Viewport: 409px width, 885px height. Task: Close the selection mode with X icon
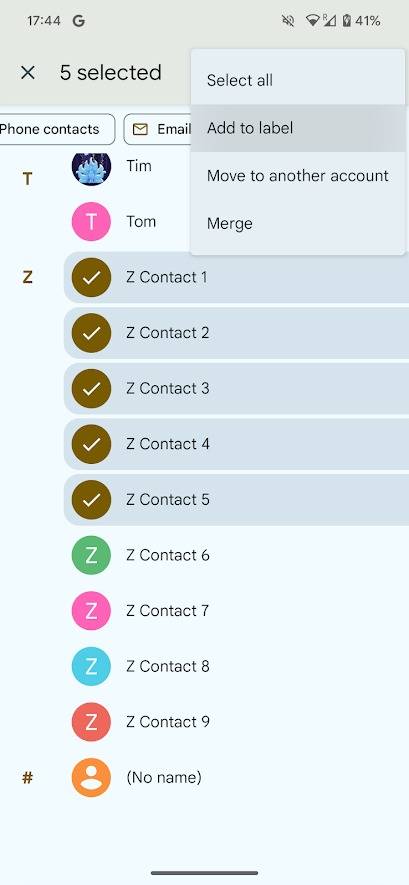(x=28, y=73)
